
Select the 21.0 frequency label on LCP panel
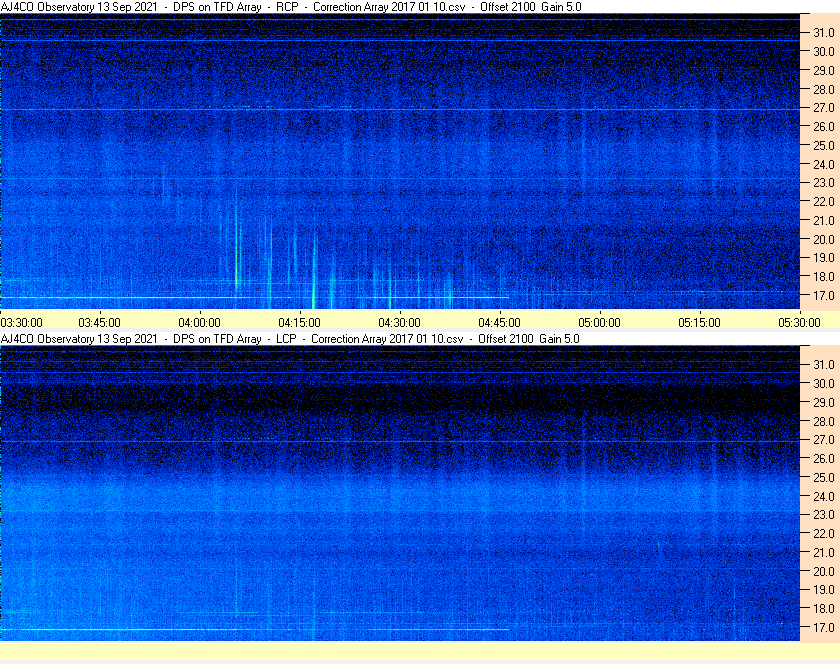click(x=824, y=552)
